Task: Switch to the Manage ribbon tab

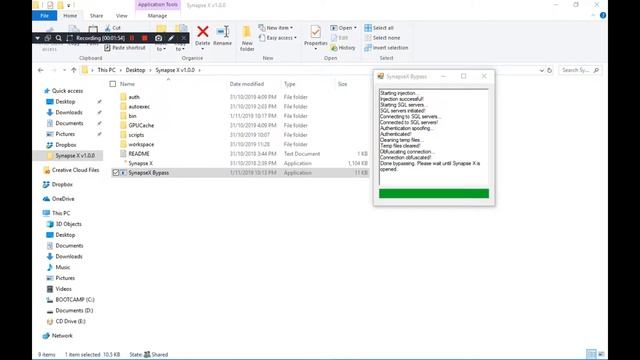Action: point(157,16)
